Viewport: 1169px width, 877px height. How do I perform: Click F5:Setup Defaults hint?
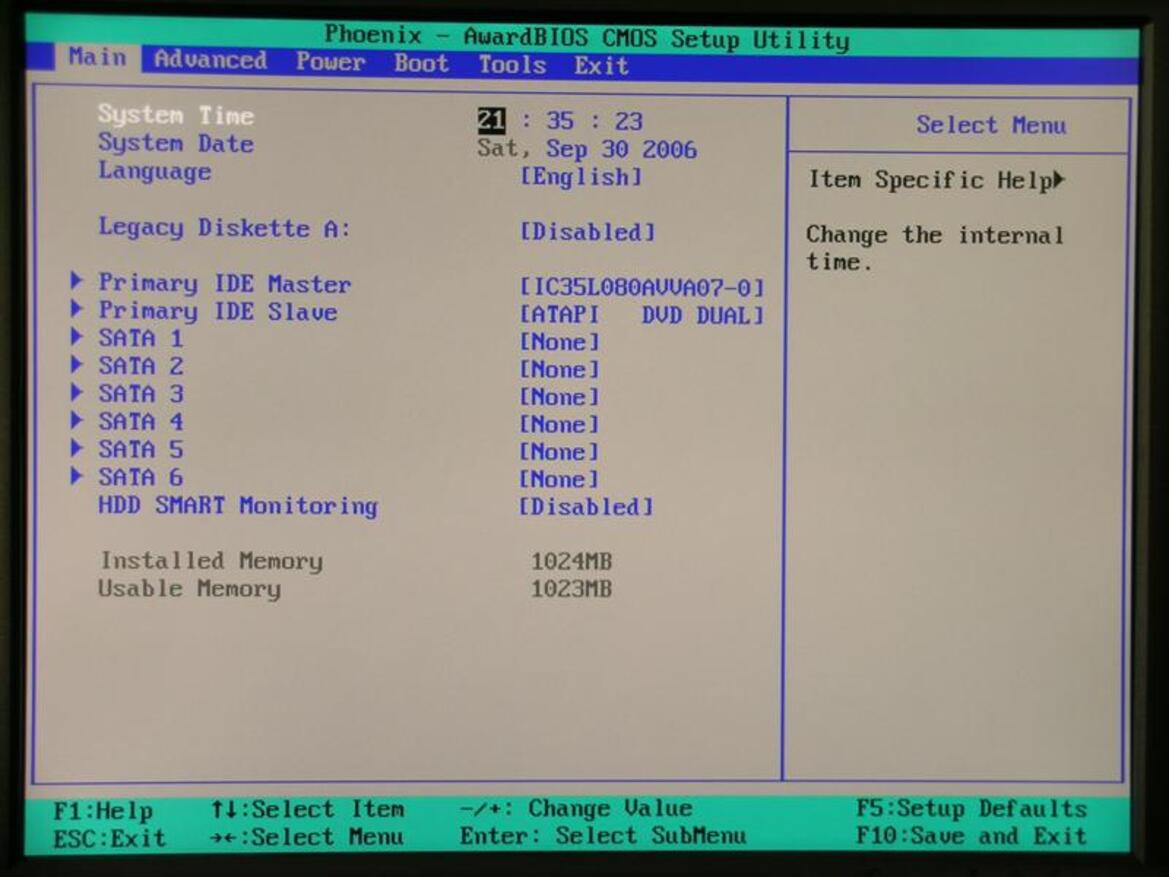coord(971,808)
